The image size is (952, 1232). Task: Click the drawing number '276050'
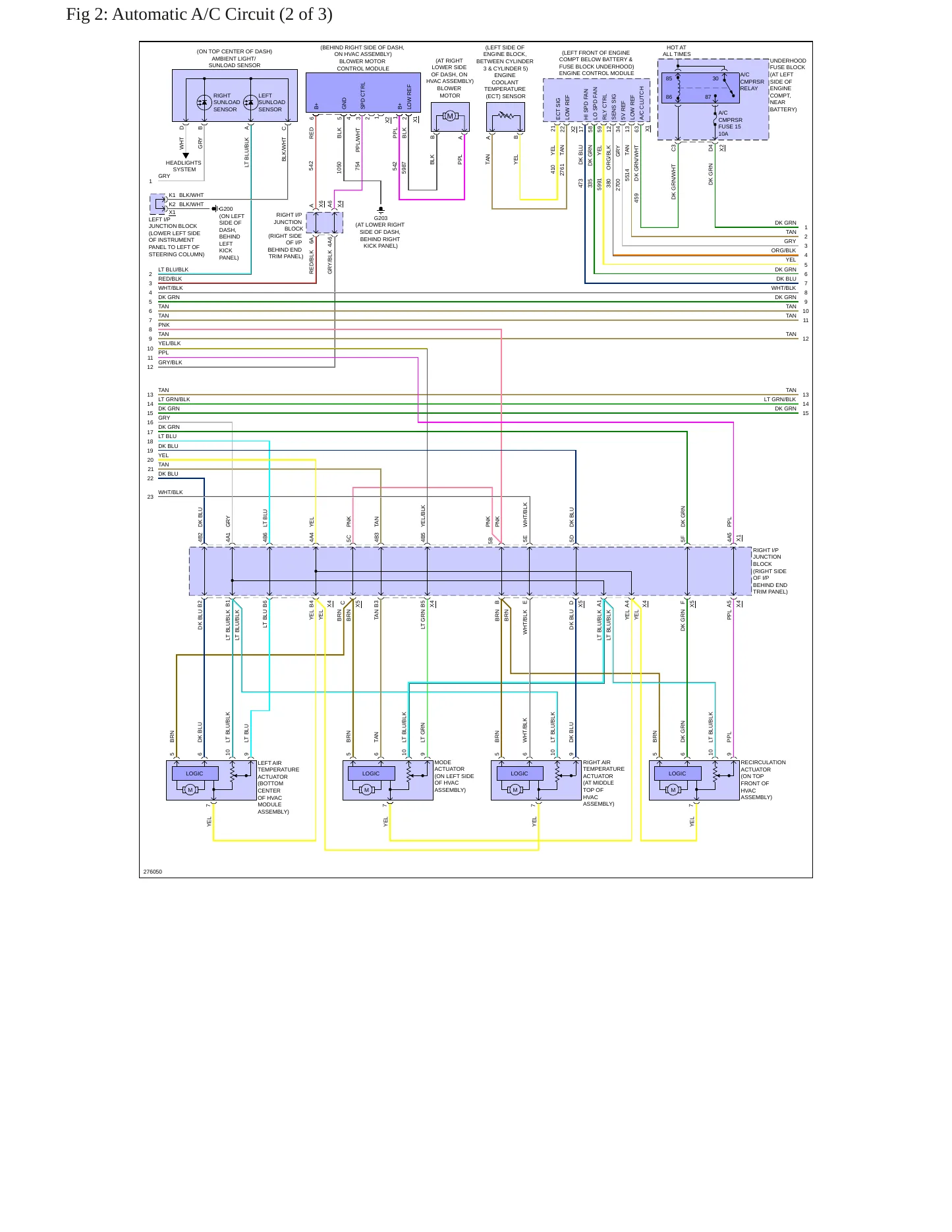coord(153,872)
